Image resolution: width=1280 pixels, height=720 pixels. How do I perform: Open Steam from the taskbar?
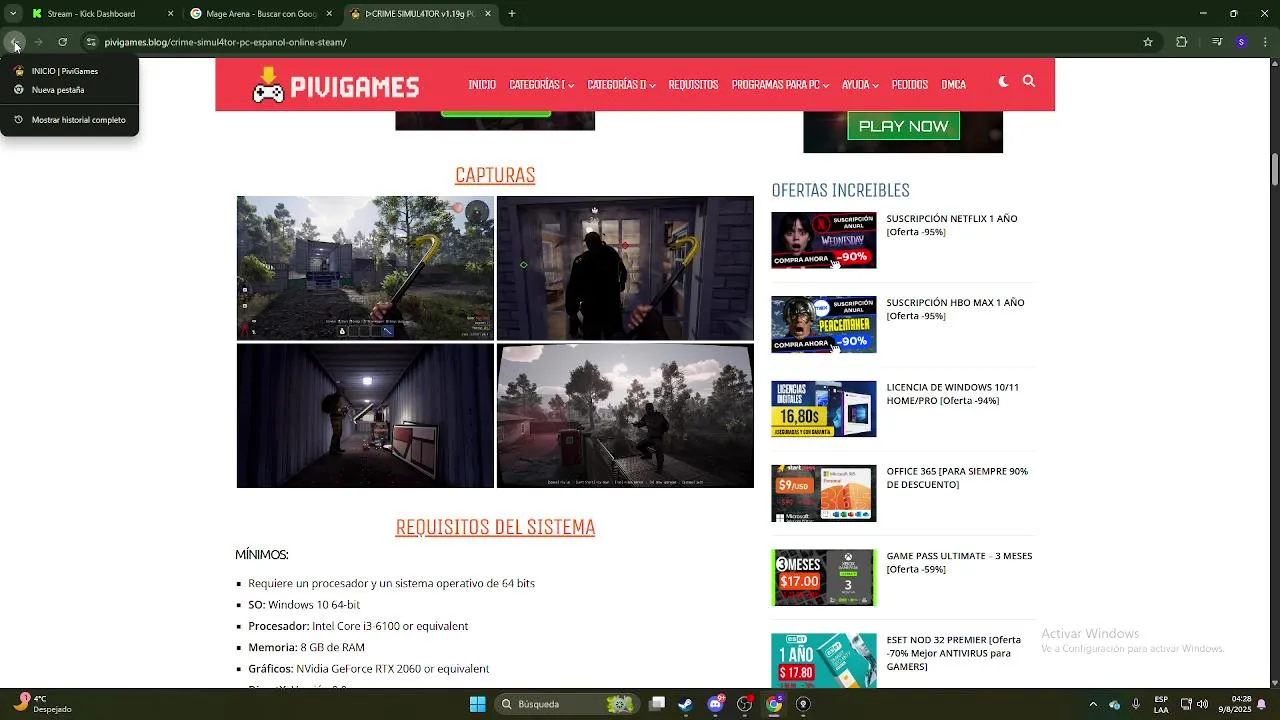[x=685, y=704]
